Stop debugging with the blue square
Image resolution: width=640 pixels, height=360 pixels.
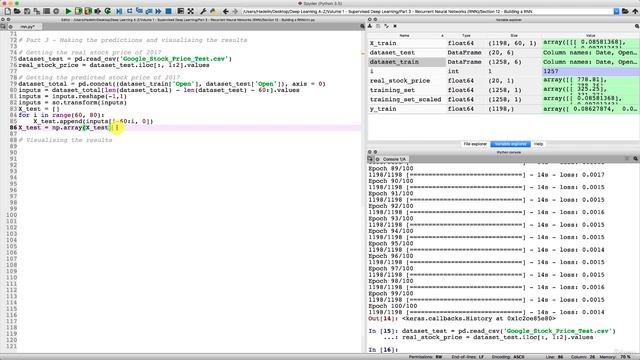(x=168, y=11)
